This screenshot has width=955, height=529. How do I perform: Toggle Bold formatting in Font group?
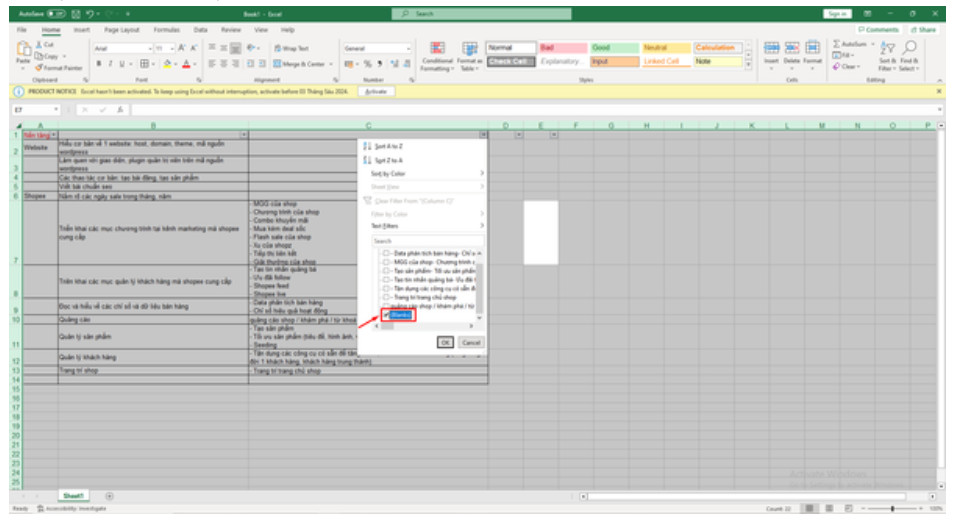pyautogui.click(x=99, y=64)
